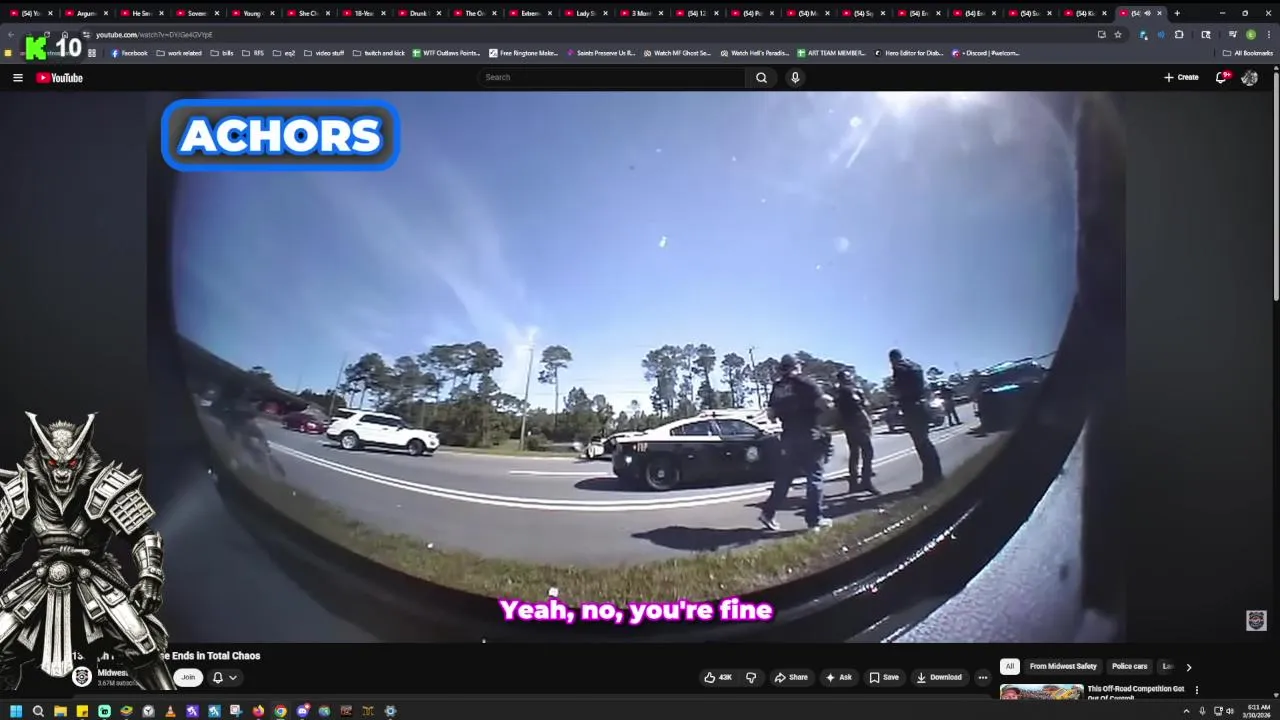Select the All filter chip
Viewport: 1280px width, 720px height.
(x=1010, y=666)
